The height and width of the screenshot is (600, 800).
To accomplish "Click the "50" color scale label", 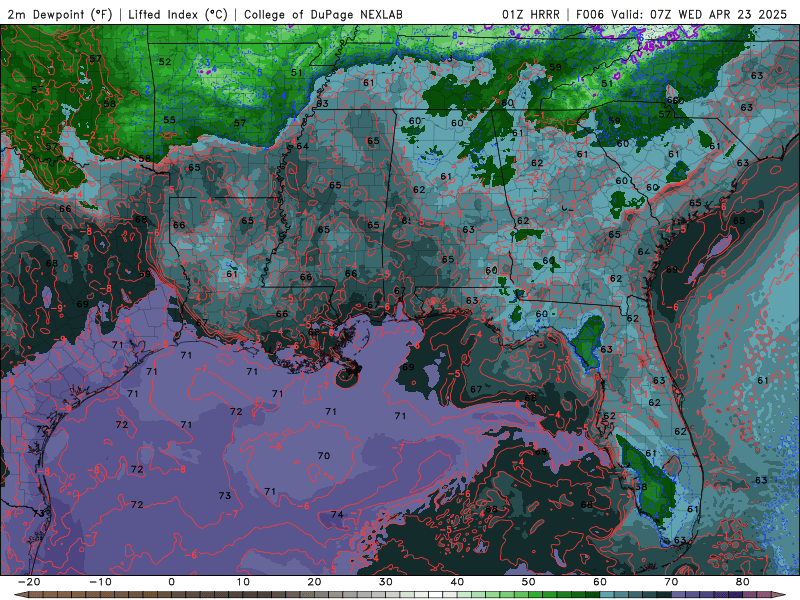I will 529,582.
